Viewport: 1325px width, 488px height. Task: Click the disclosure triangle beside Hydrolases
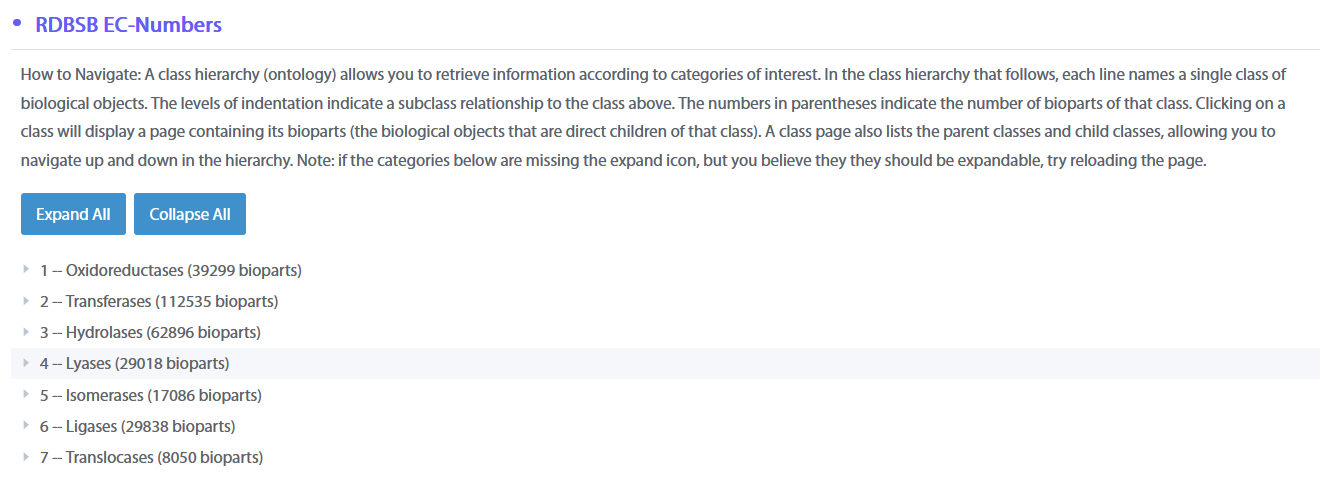point(25,332)
